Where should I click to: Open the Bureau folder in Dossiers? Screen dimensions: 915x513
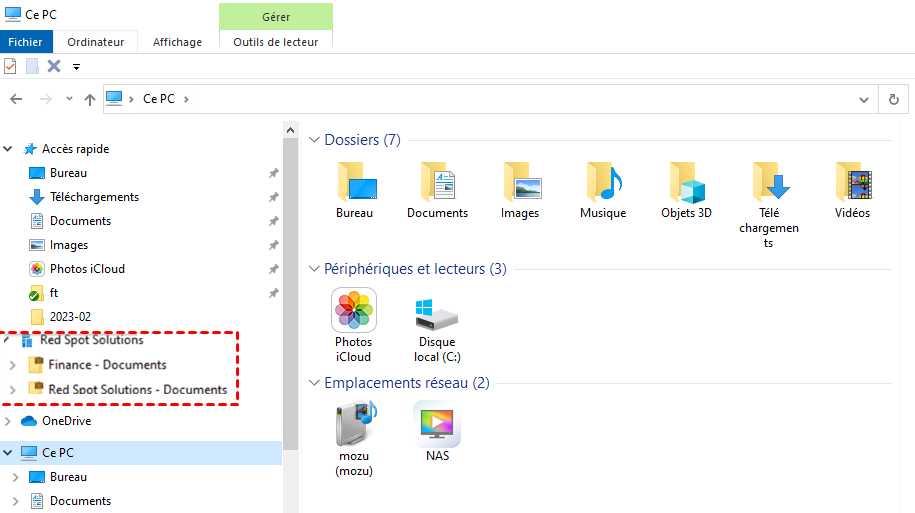[355, 190]
